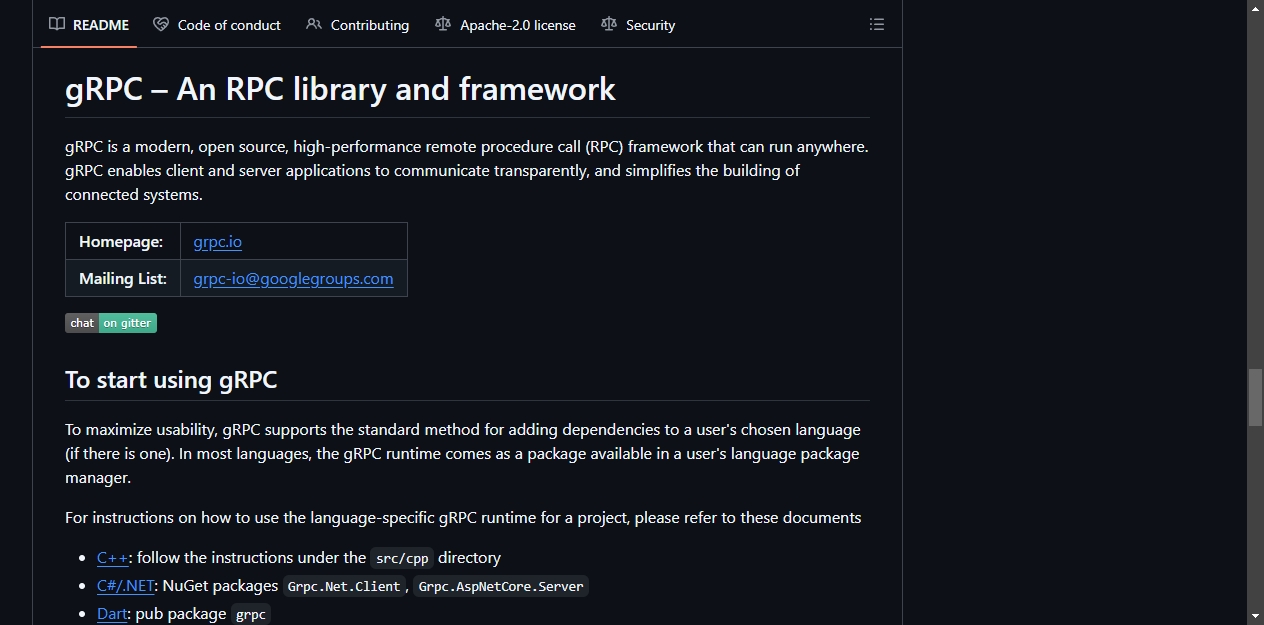The width and height of the screenshot is (1264, 625).
Task: Click the Code of conduct heart icon
Action: pos(161,25)
